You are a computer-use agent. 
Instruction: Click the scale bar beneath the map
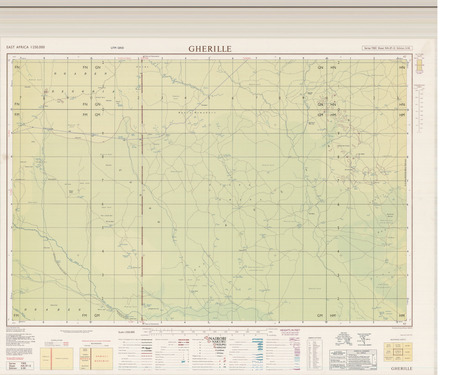(x=208, y=332)
